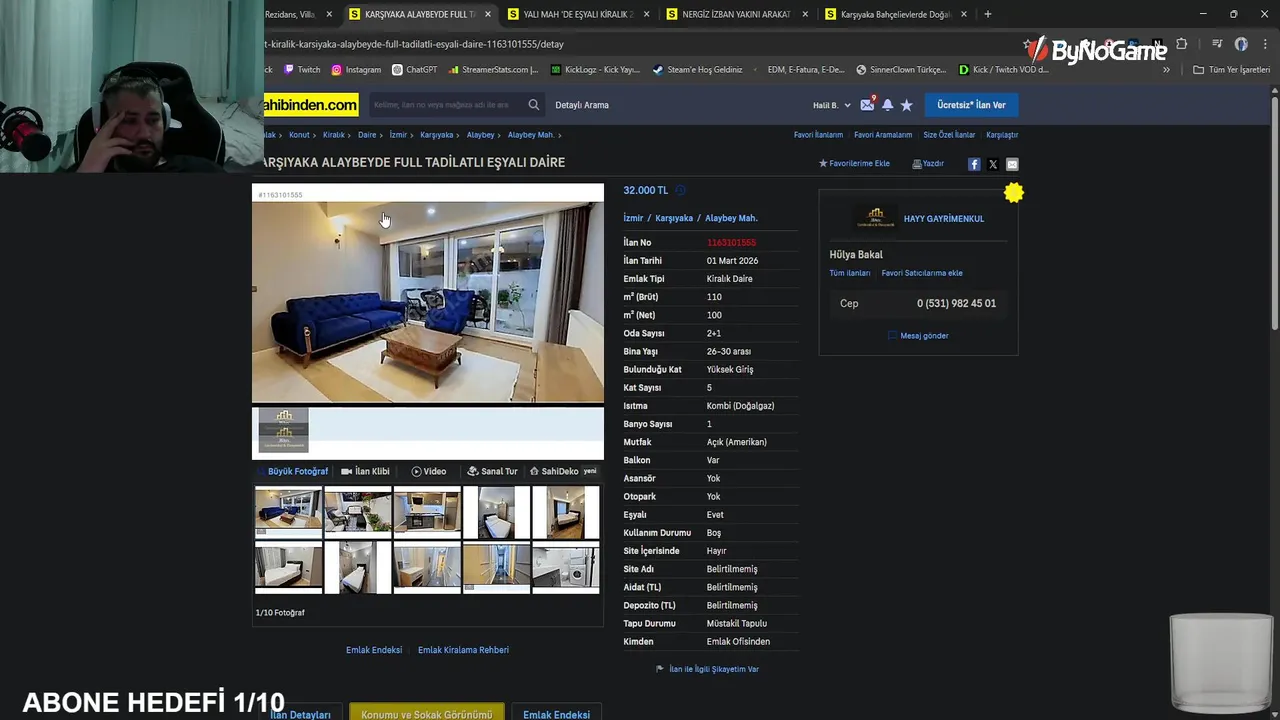Click Favori Satıcılarıma ekle link
The height and width of the screenshot is (720, 1280).
pyautogui.click(x=922, y=273)
